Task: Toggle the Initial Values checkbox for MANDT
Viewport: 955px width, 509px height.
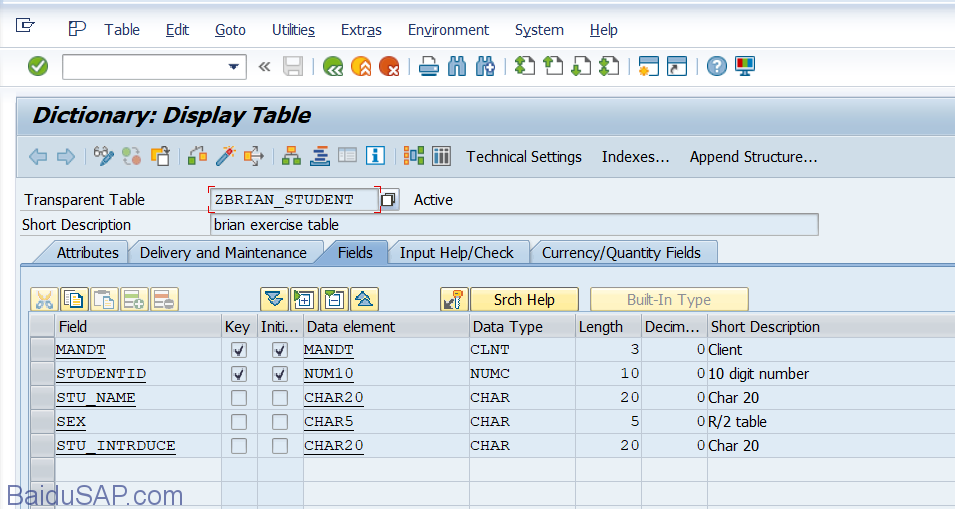Action: (x=280, y=350)
